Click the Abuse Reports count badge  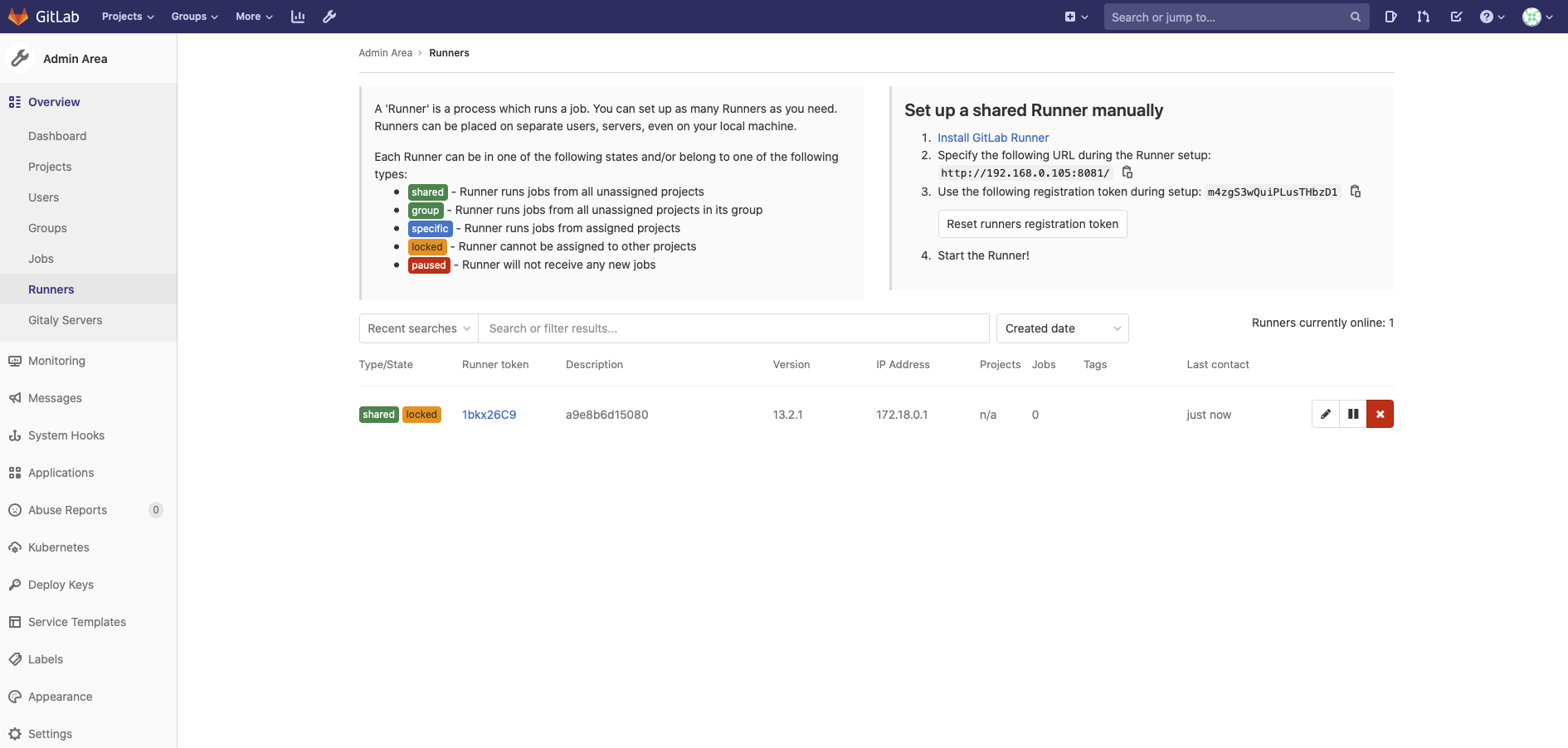tap(156, 510)
